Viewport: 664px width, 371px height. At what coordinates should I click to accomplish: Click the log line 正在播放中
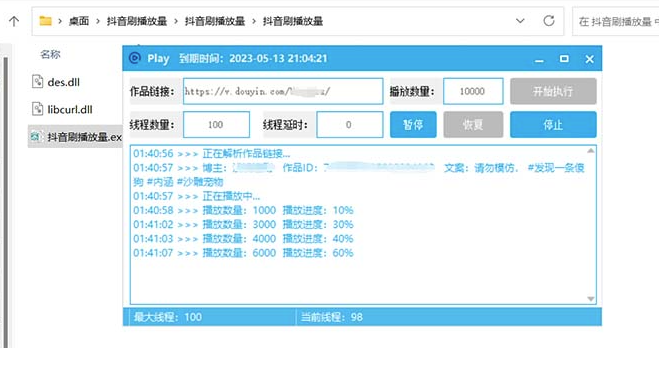tap(196, 196)
